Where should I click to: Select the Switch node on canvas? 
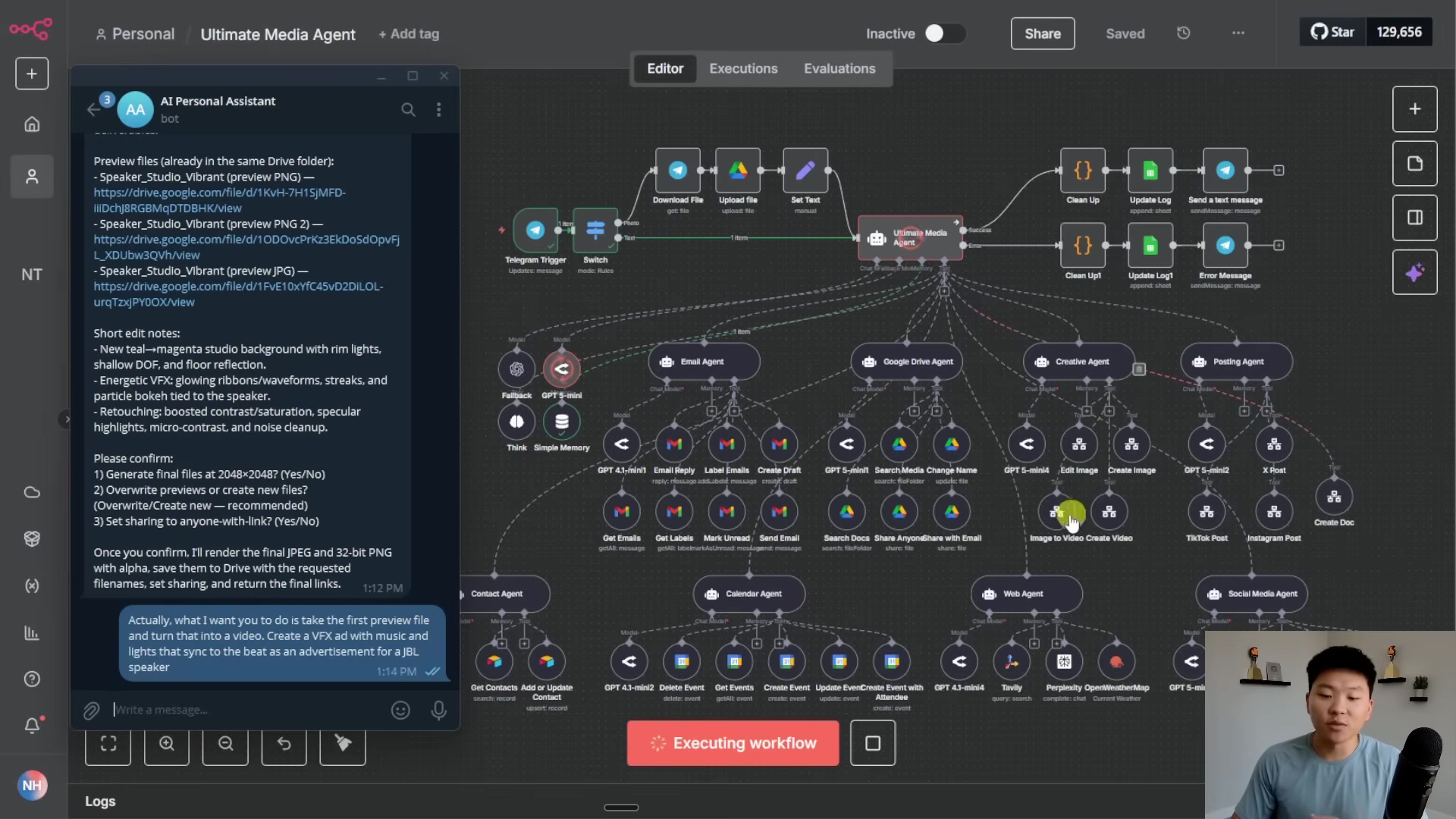tap(595, 230)
